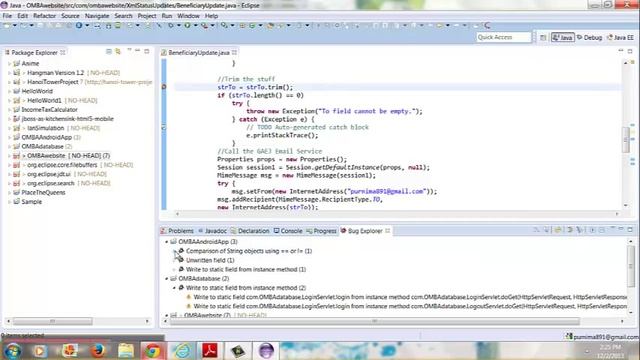640x360 pixels.
Task: Open the dropdown next to the Run icon
Action: point(196,25)
